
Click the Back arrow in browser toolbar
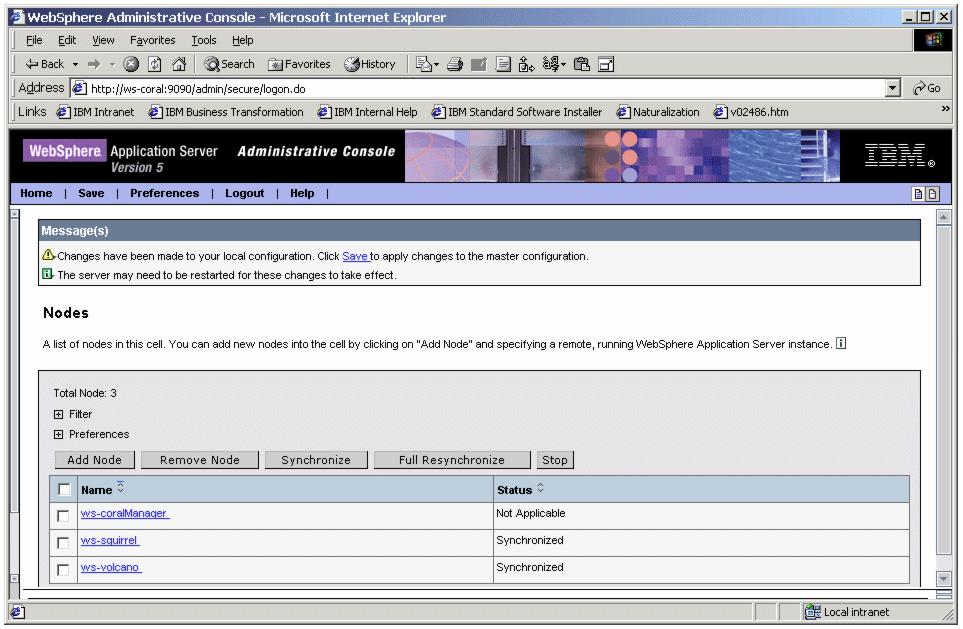coord(44,64)
